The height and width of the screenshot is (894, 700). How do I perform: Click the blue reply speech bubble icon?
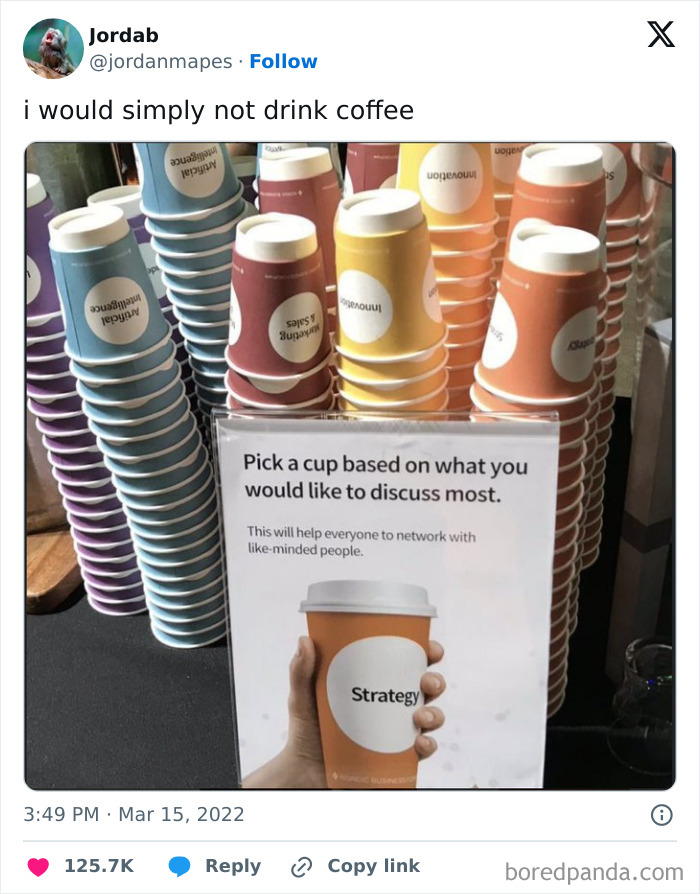(180, 867)
